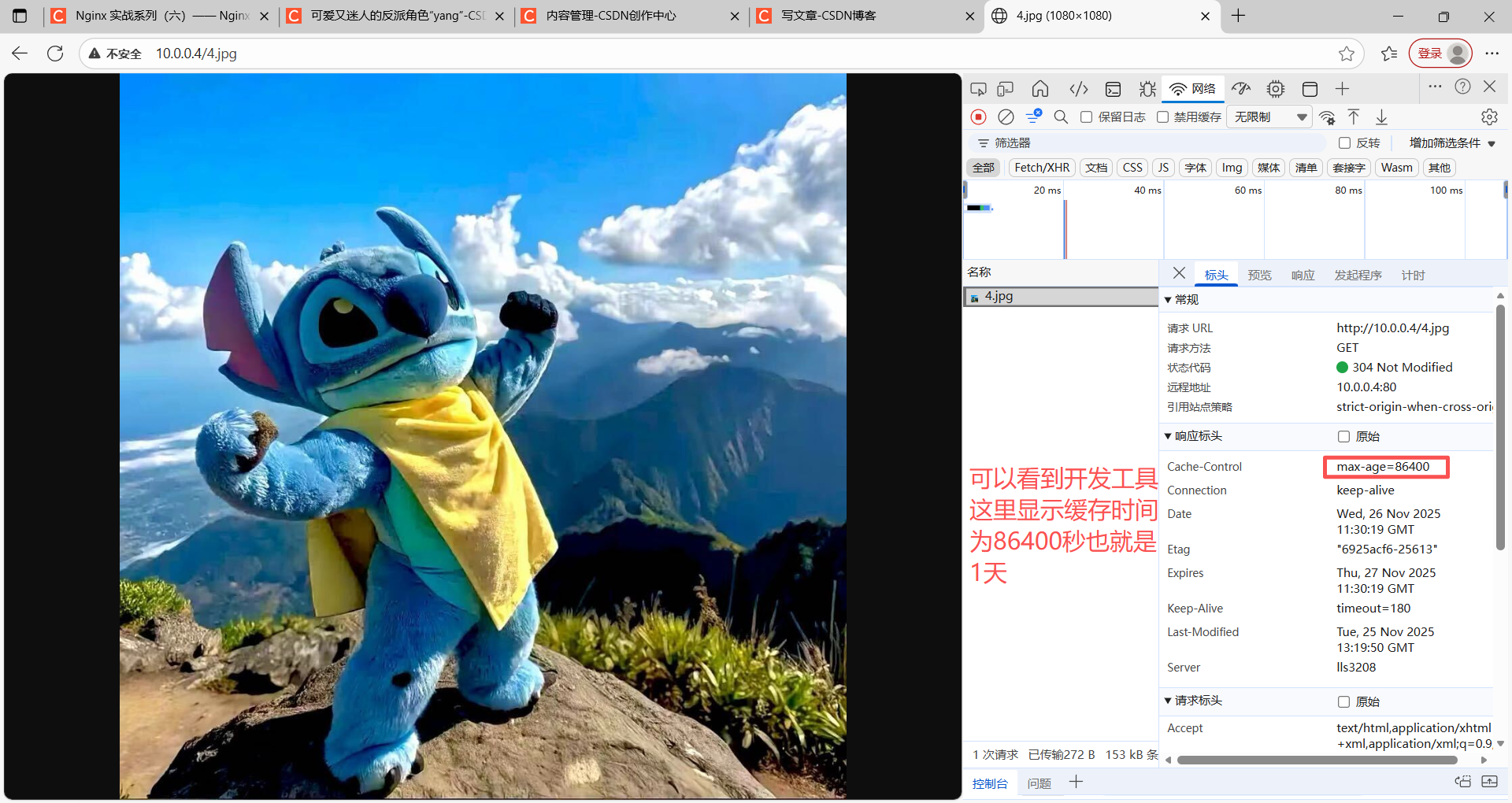Toggle device emulation mode
Image resolution: width=1512 pixels, height=803 pixels.
1006,89
